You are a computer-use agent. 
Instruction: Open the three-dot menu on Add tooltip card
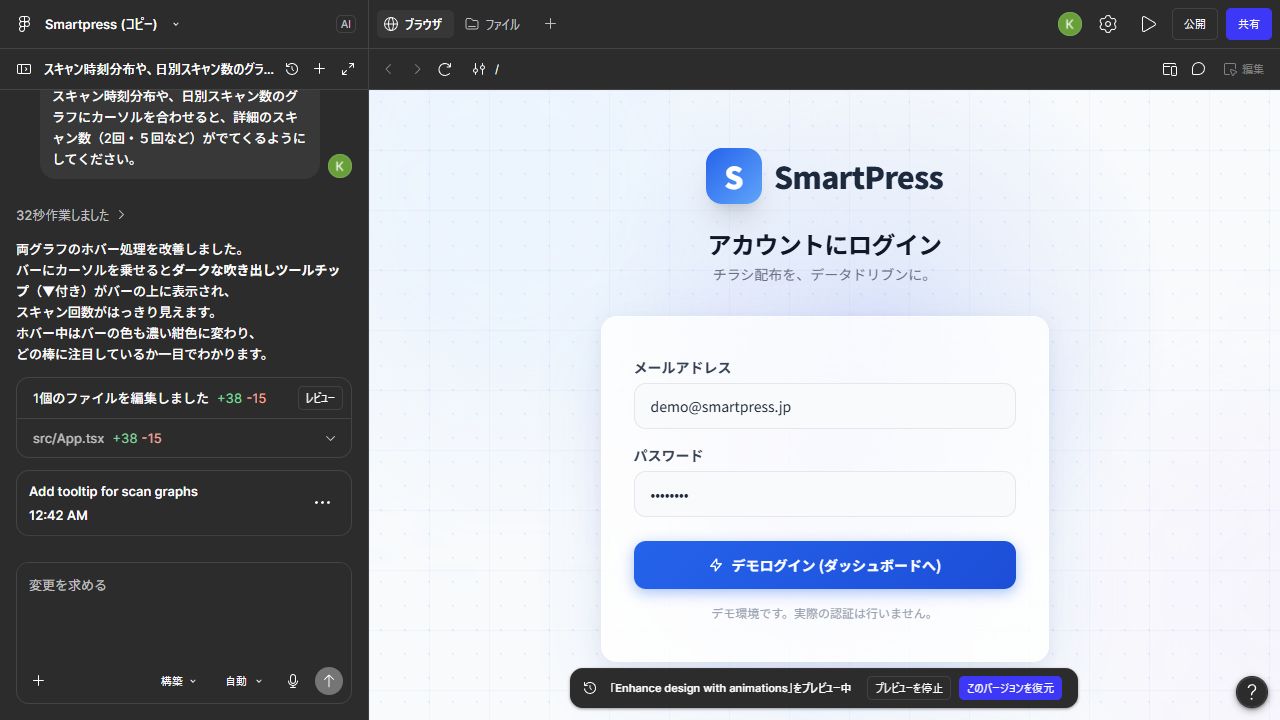(322, 502)
